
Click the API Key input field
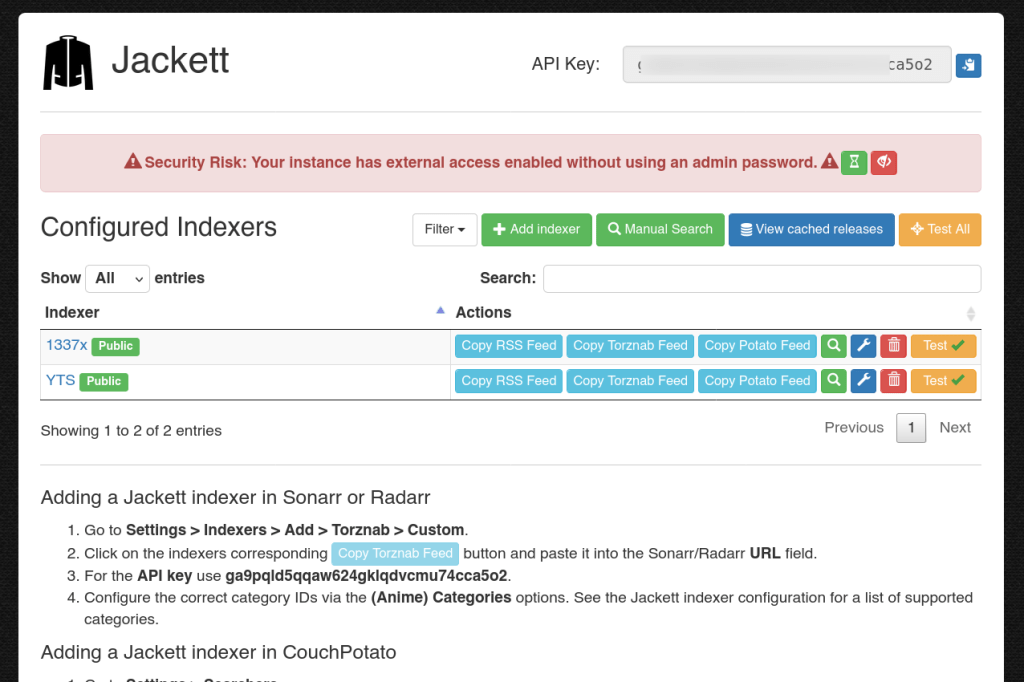point(787,65)
